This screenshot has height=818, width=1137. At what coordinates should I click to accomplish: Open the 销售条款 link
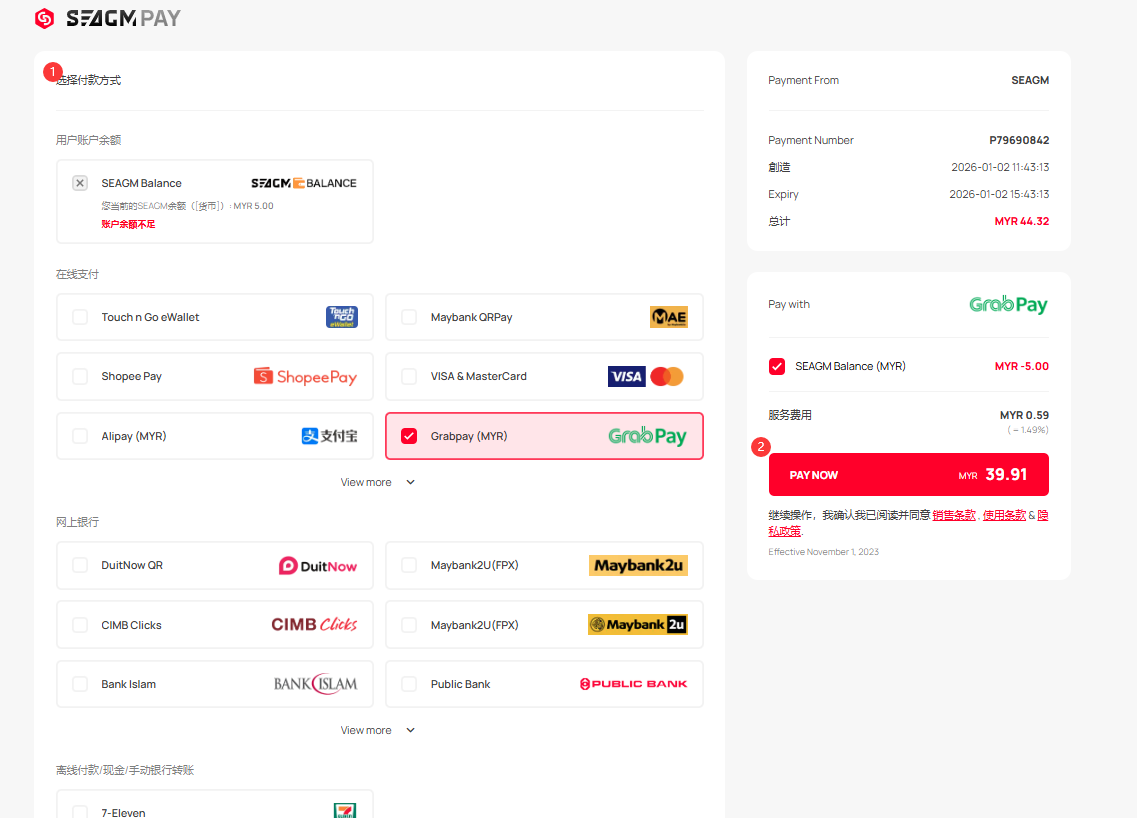pyautogui.click(x=953, y=515)
